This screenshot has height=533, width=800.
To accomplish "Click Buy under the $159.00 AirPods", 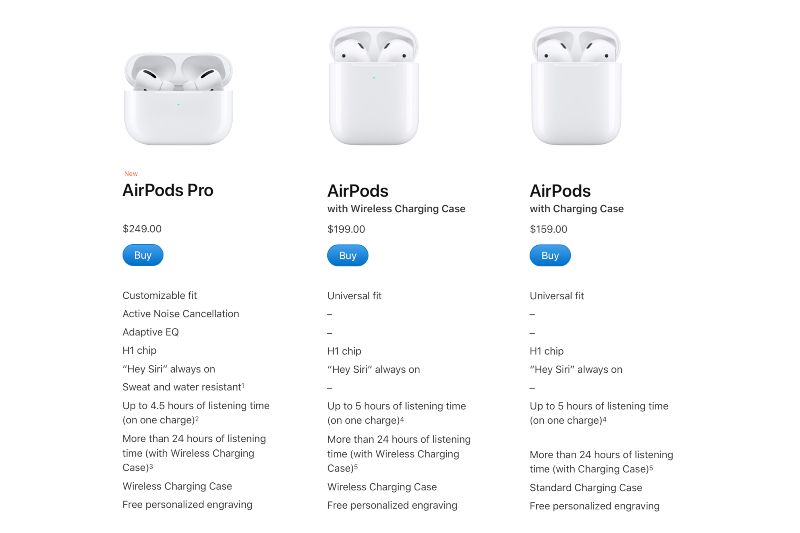I will click(x=550, y=256).
